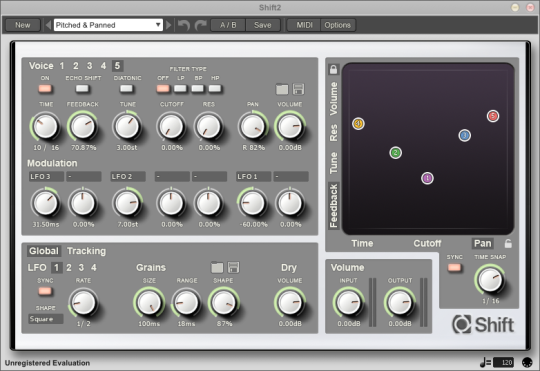
Task: Select Voice 1 tab
Action: click(x=62, y=65)
